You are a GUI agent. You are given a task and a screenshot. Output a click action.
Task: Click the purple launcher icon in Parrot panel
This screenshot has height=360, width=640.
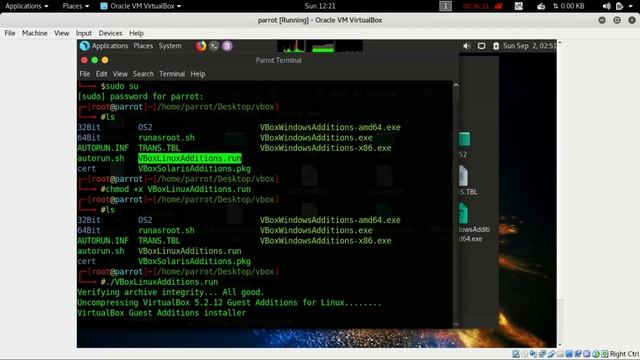coord(227,46)
